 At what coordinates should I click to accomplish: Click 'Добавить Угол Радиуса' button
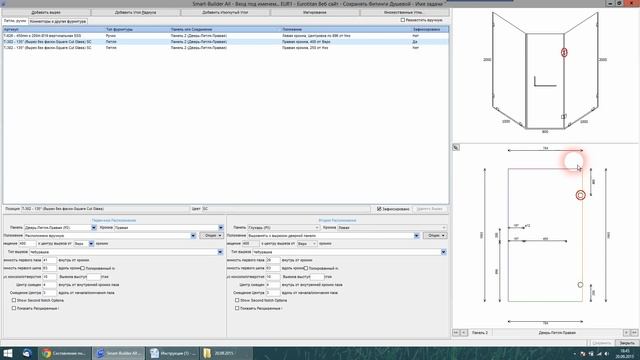(x=136, y=12)
